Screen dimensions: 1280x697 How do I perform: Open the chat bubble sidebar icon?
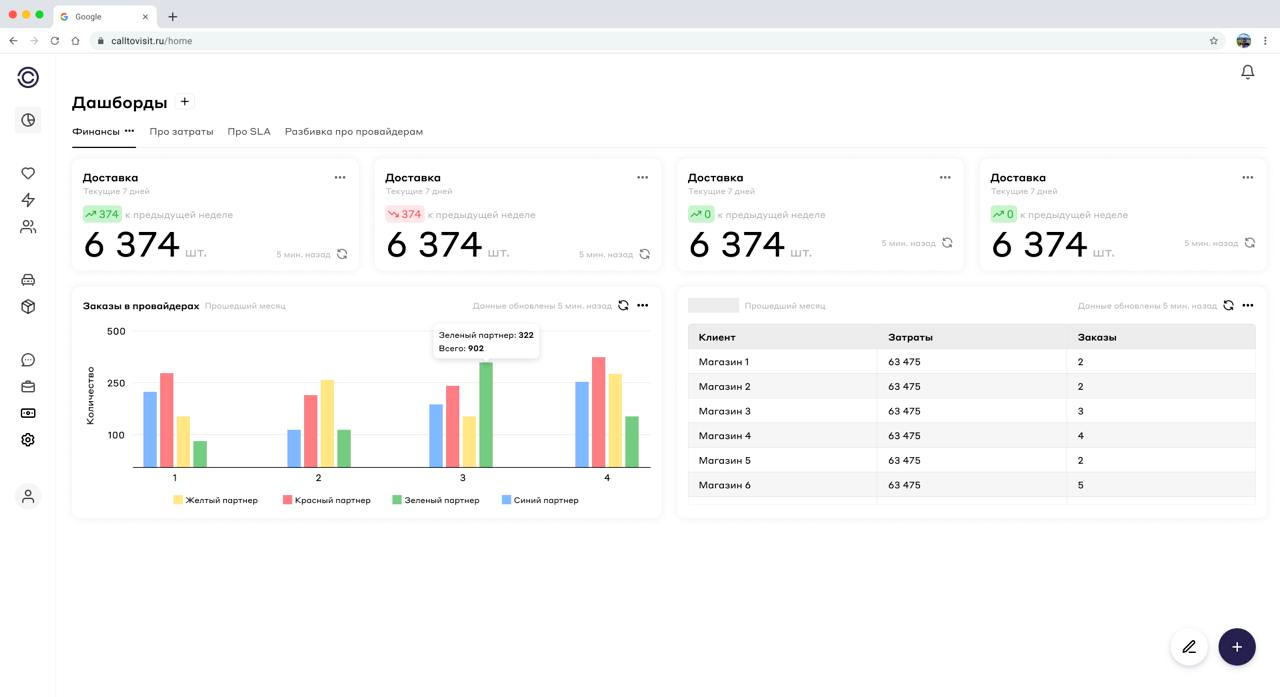(x=28, y=360)
